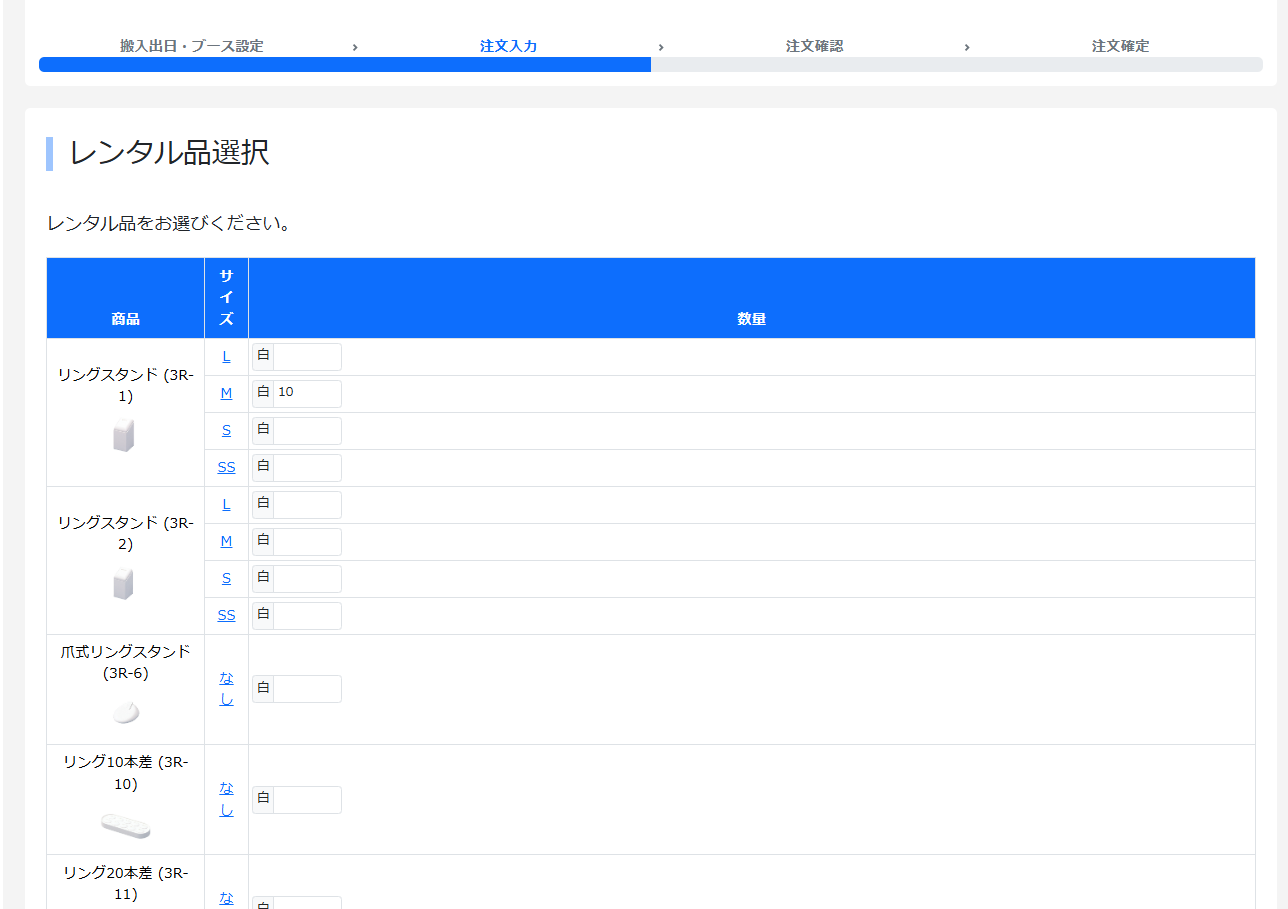Screen dimensions: 1288x909
Task: Select the 注文確定 step label
Action: [x=1121, y=46]
